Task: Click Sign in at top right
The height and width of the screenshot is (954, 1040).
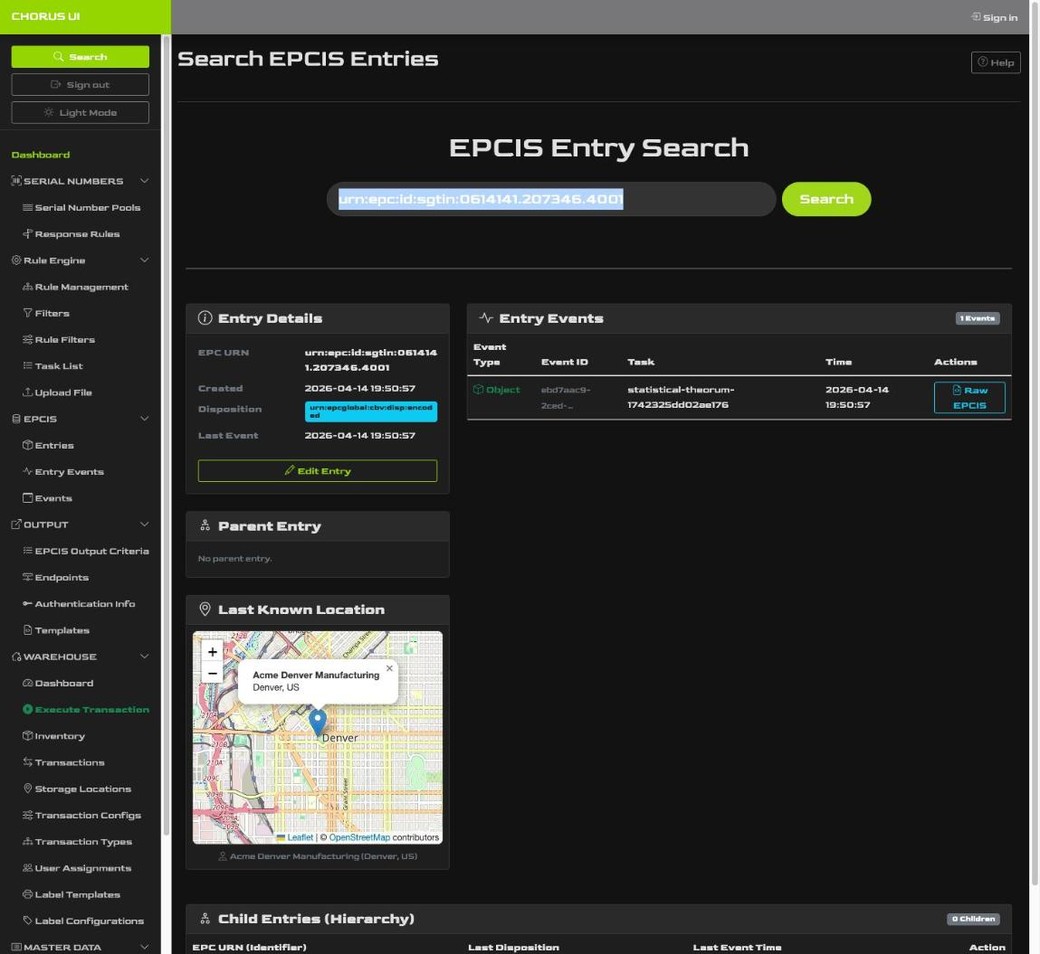Action: coord(994,17)
